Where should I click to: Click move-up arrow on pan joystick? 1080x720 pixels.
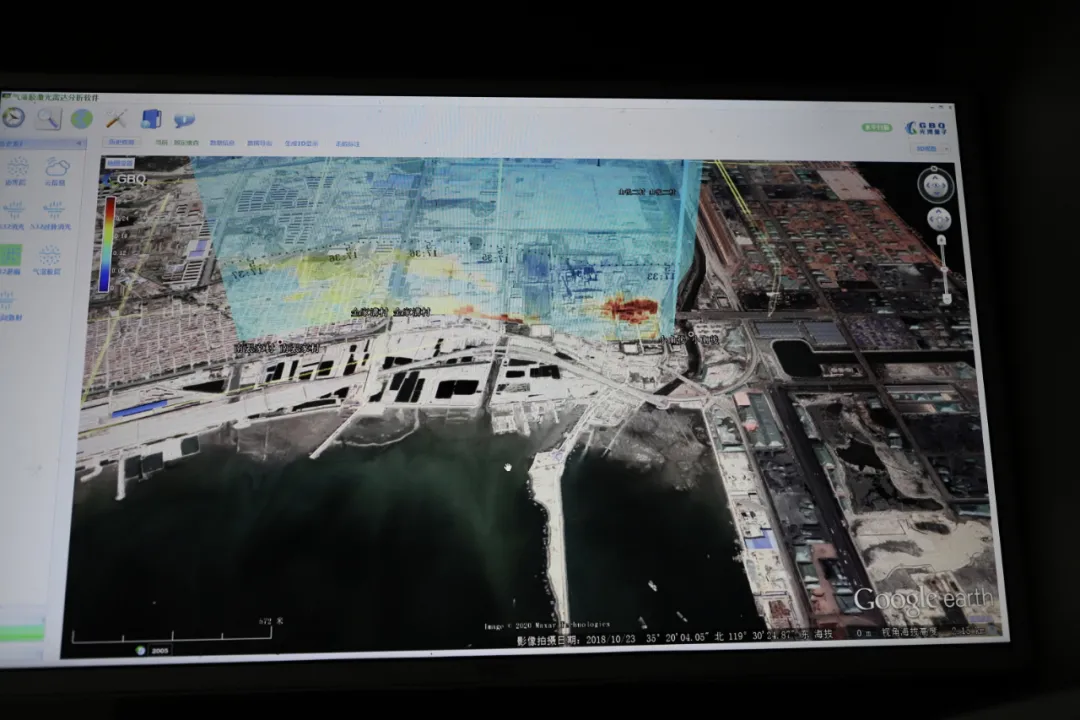point(939,212)
